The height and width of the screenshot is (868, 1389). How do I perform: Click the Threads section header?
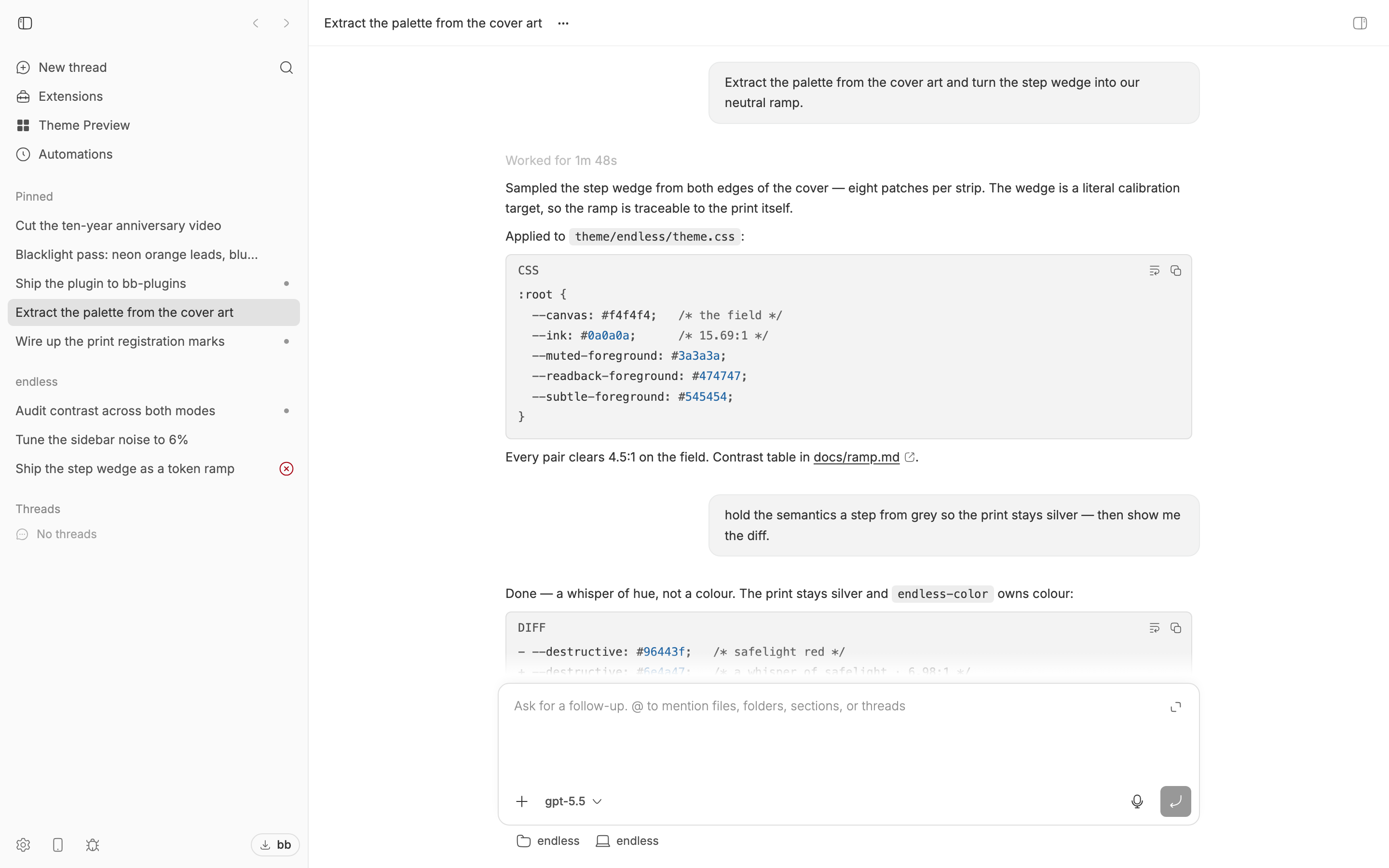point(38,509)
